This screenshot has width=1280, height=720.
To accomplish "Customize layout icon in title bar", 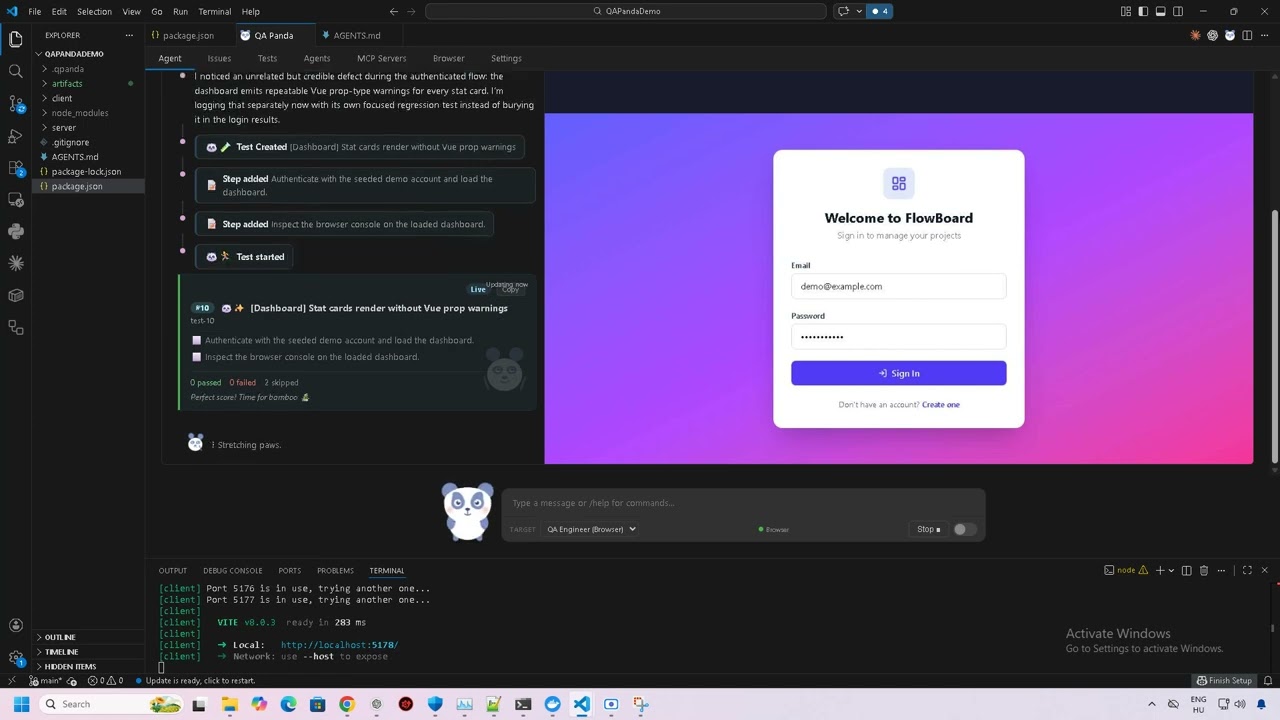I will coord(1126,11).
